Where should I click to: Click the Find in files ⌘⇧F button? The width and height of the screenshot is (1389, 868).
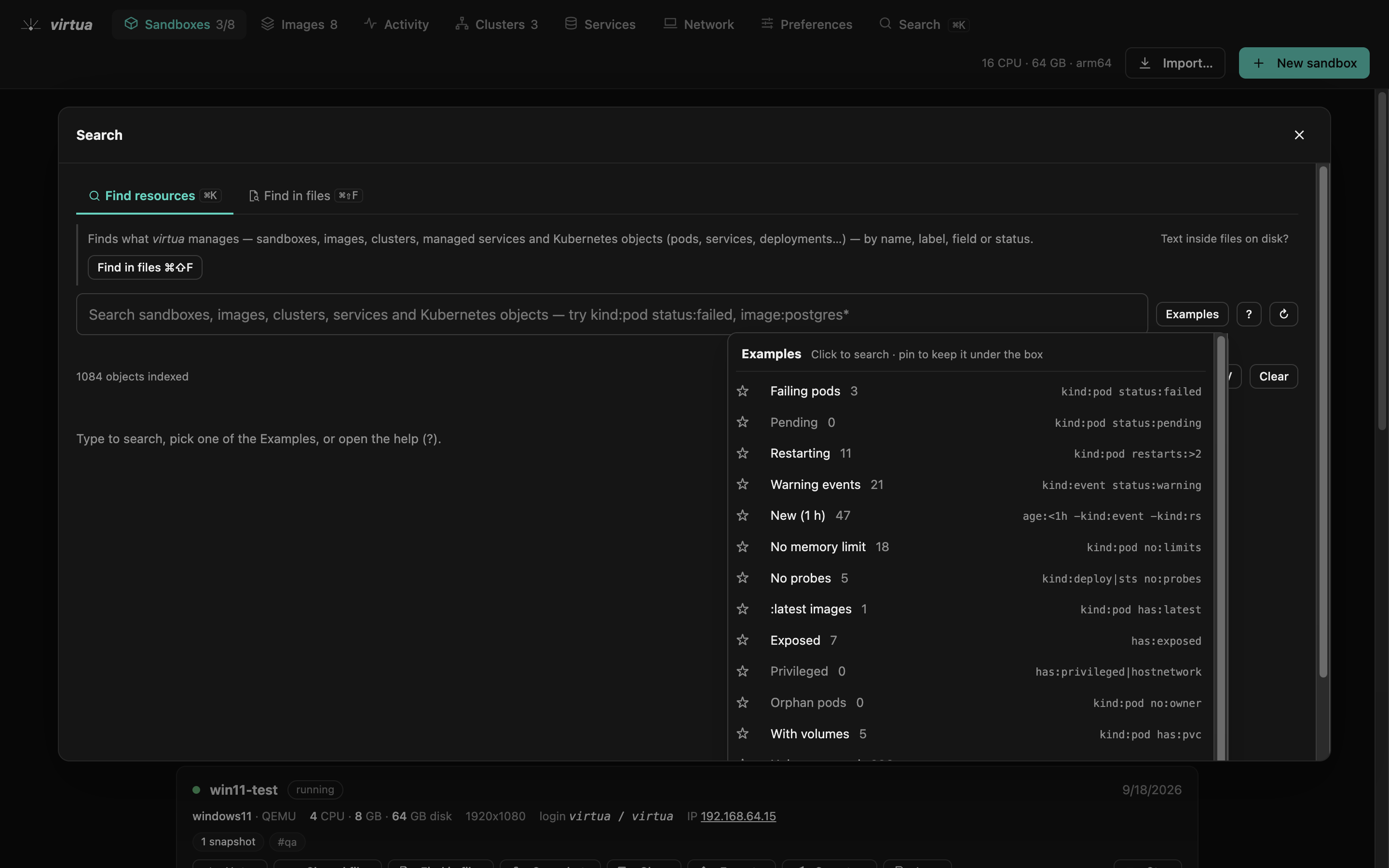[145, 268]
